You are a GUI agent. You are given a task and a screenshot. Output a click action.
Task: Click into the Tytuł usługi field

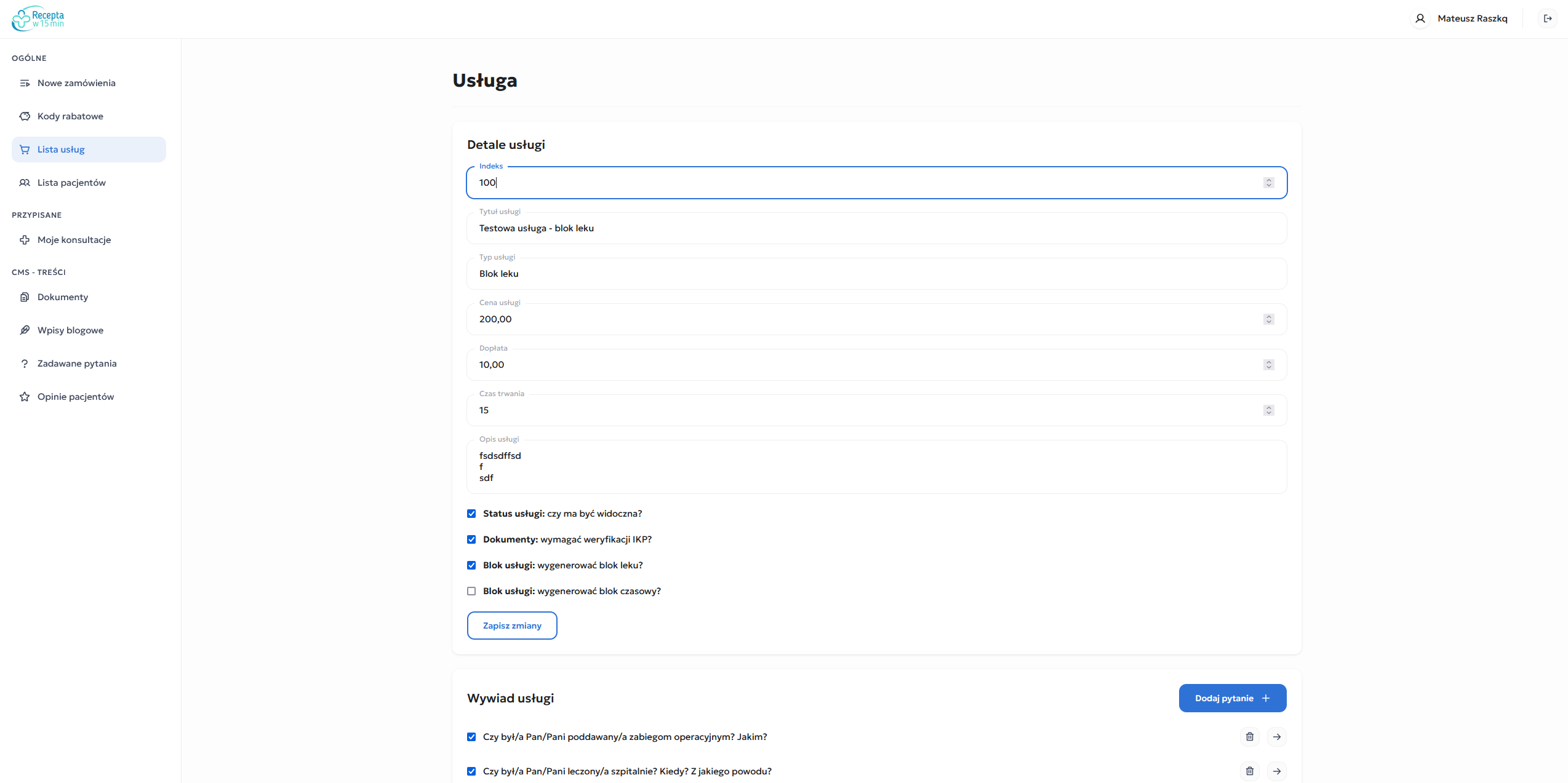(876, 228)
